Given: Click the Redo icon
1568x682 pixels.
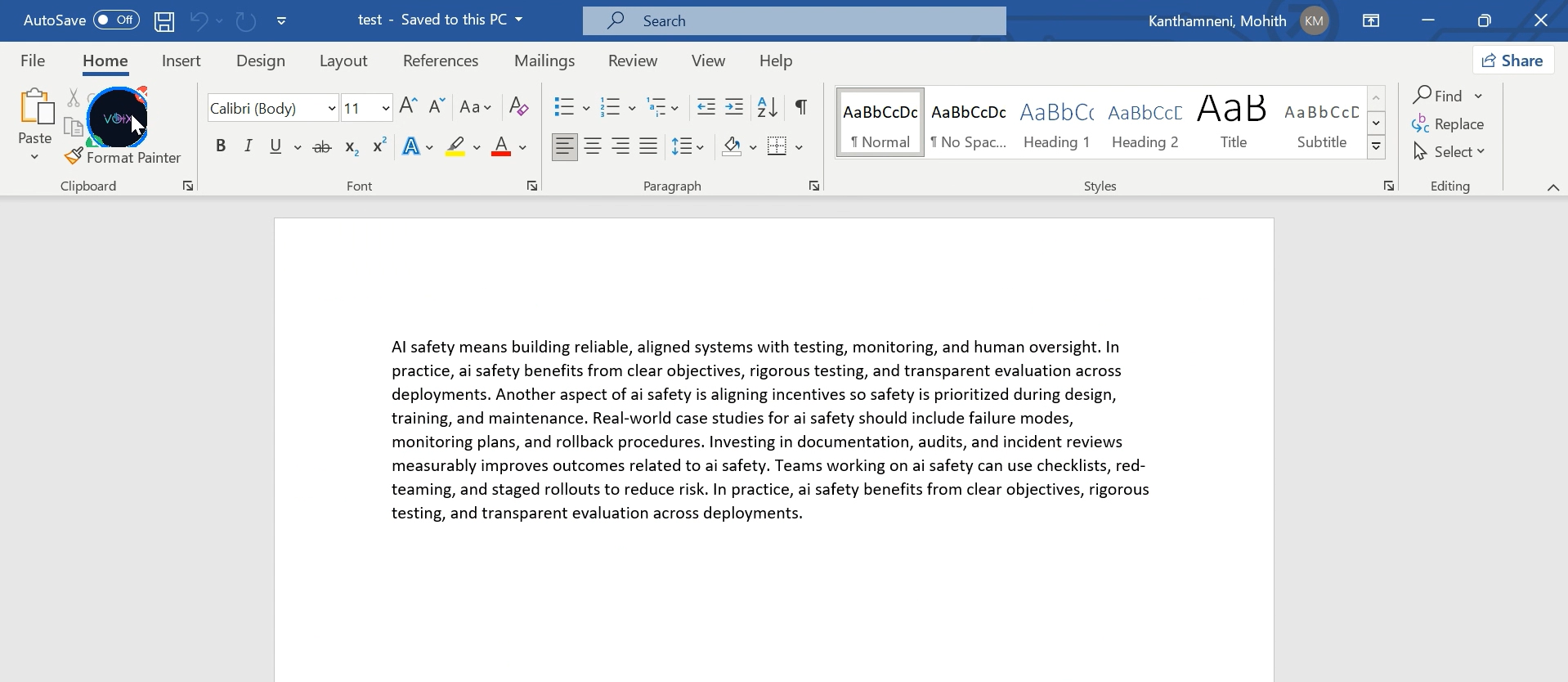Looking at the screenshot, I should (x=245, y=20).
